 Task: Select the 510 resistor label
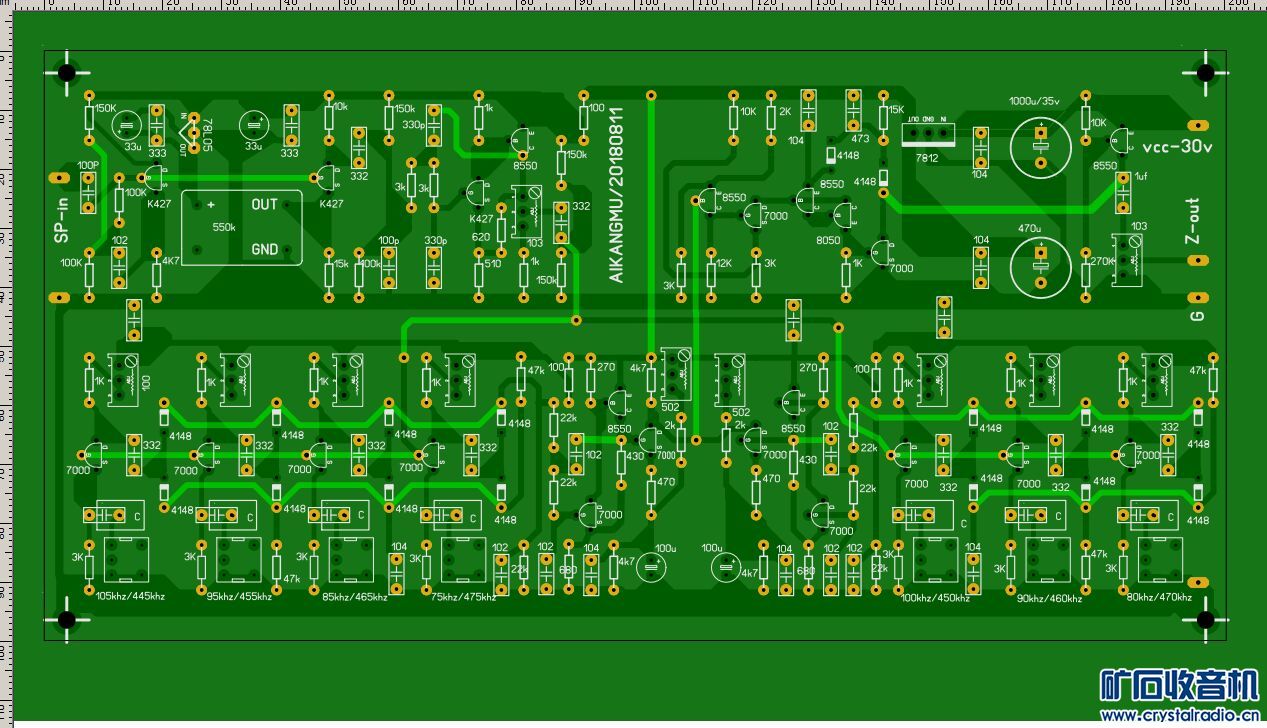492,264
